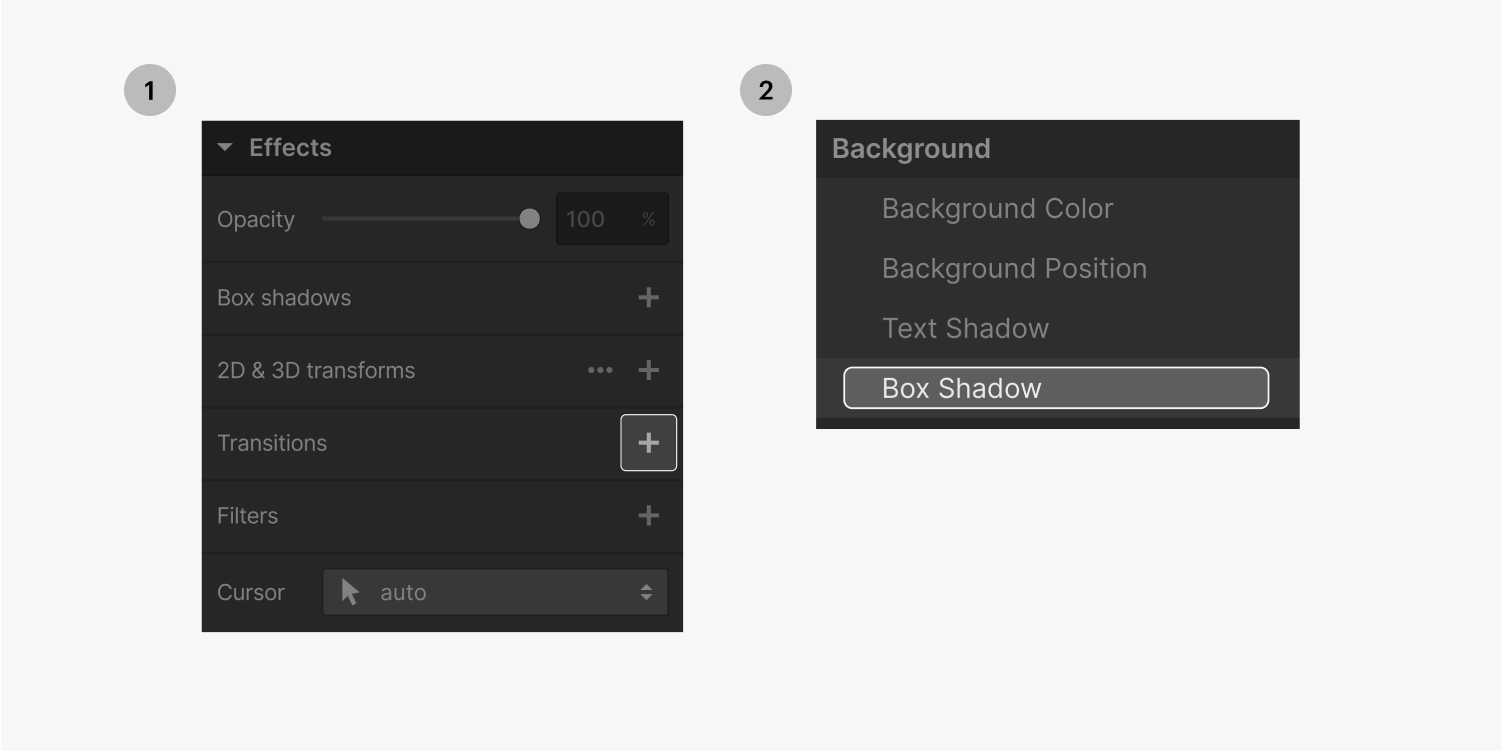Open 2D & 3D transforms three-dot options

click(x=600, y=370)
